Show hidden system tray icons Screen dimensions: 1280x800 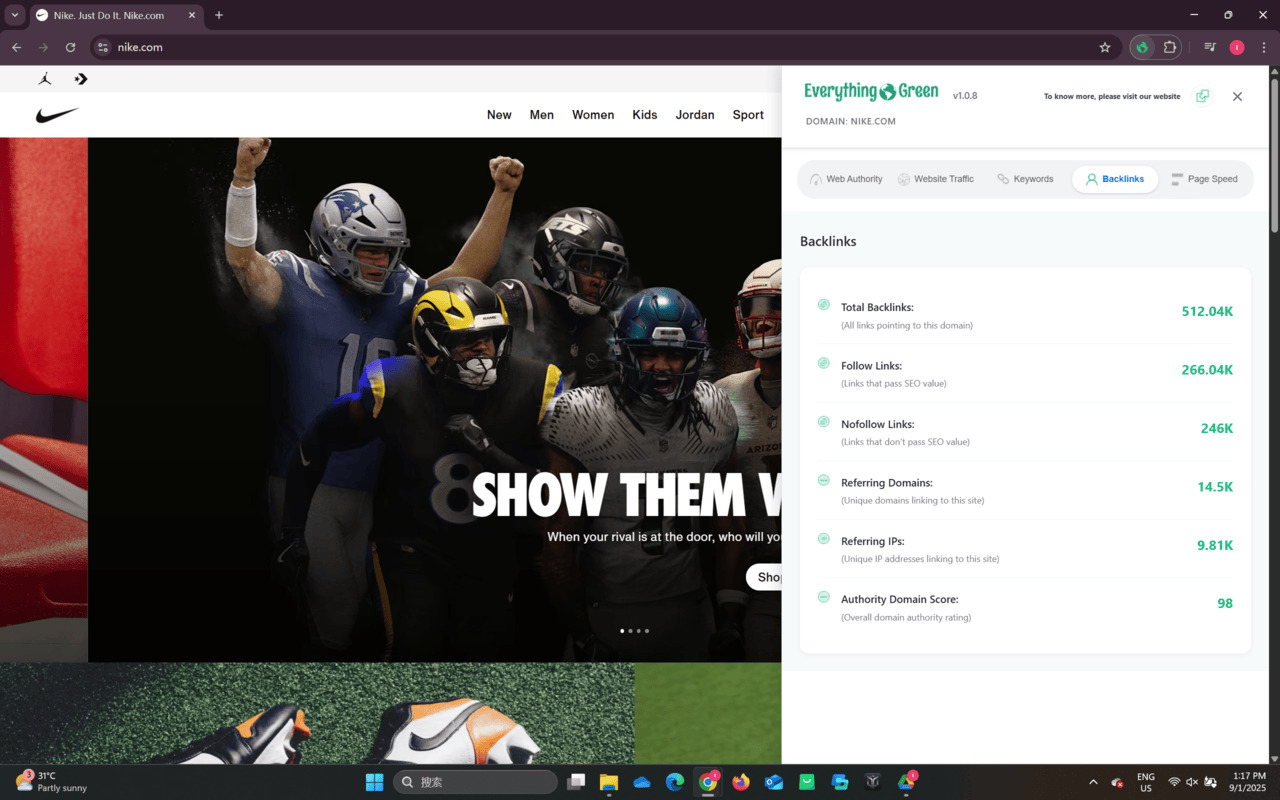pos(1093,782)
